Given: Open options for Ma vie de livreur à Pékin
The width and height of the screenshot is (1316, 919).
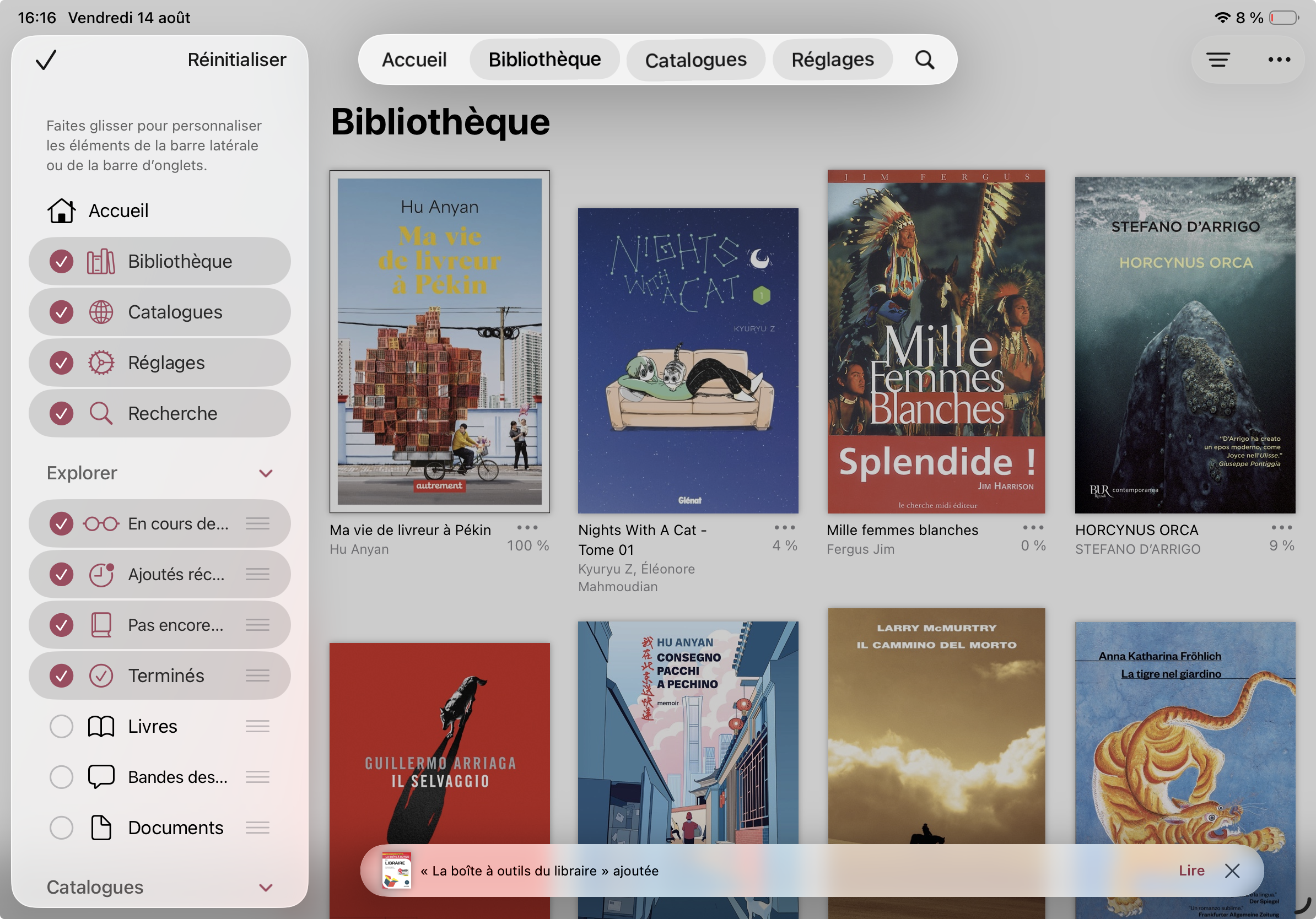Looking at the screenshot, I should 527,528.
